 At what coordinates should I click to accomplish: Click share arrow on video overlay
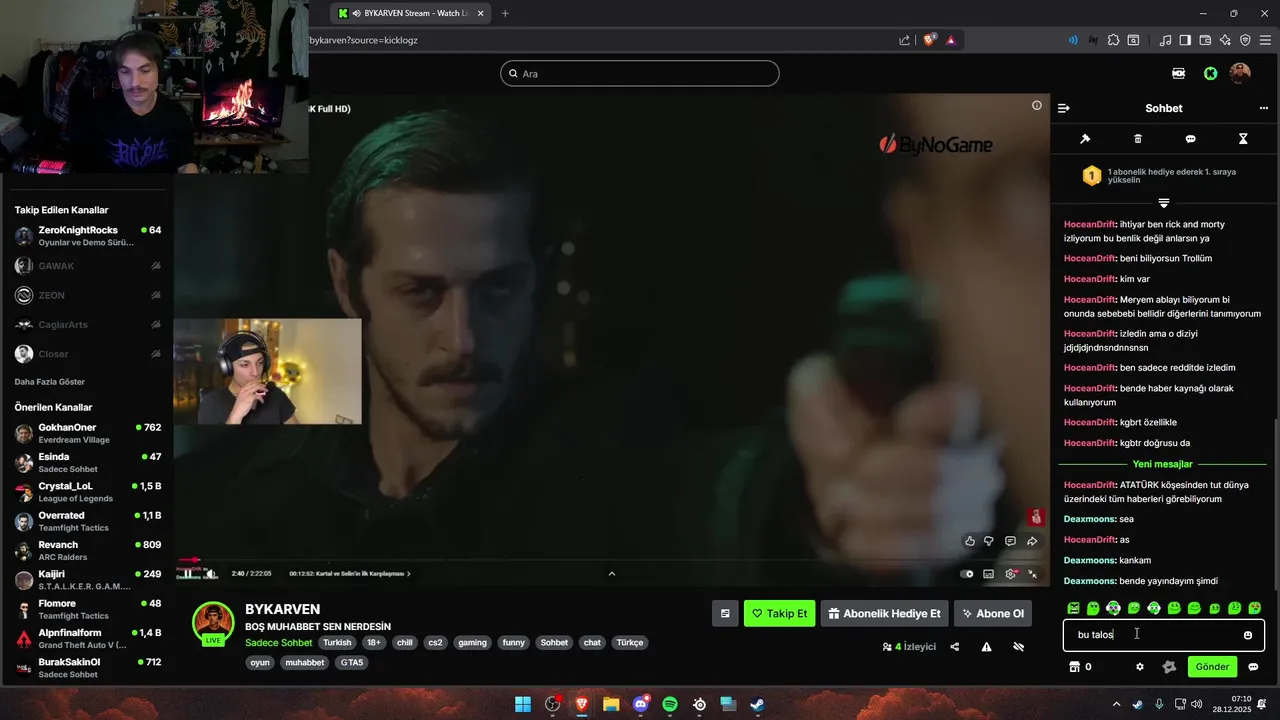1032,541
